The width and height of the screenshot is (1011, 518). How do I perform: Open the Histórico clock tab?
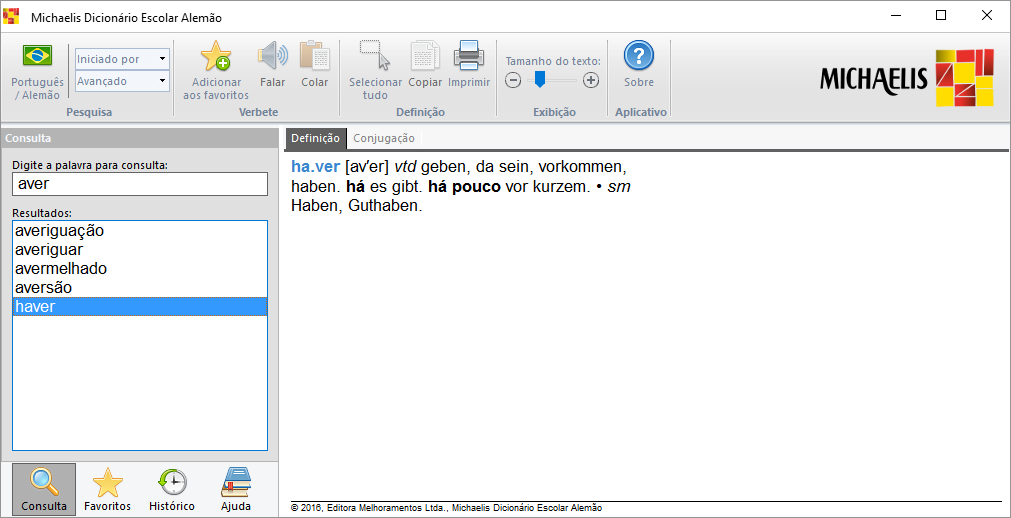point(172,490)
